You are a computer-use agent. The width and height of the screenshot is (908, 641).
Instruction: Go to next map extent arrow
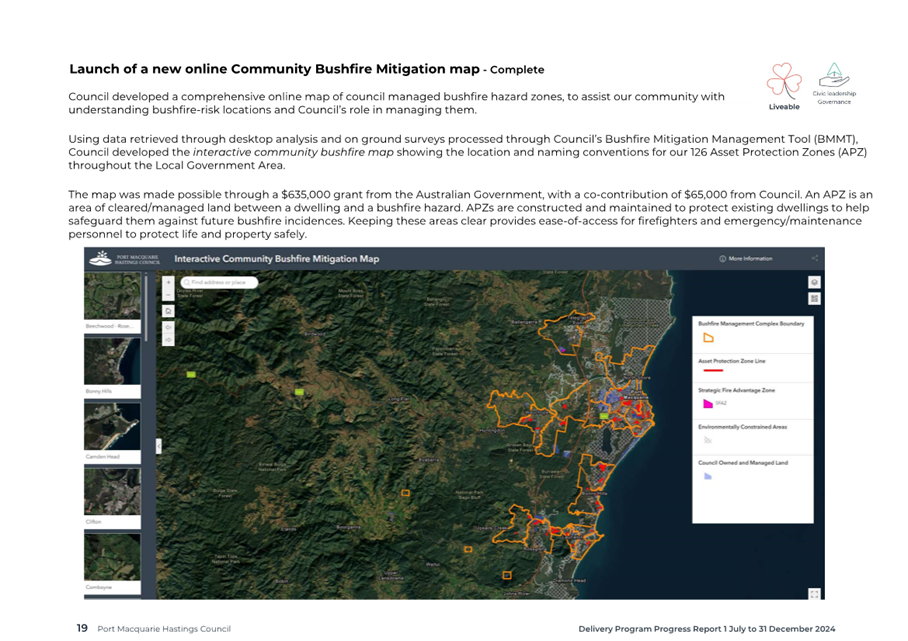point(169,340)
